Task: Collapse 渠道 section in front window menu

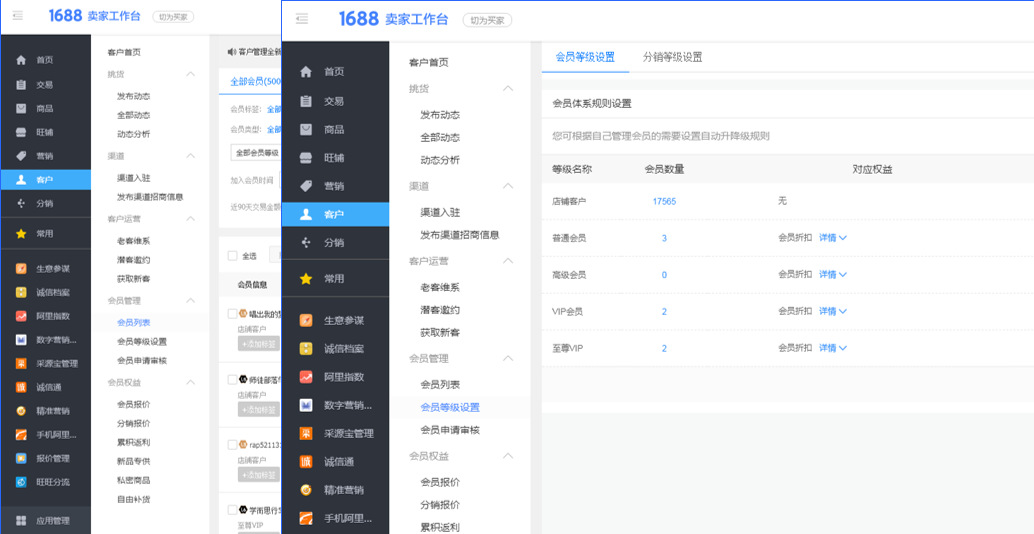Action: click(508, 186)
